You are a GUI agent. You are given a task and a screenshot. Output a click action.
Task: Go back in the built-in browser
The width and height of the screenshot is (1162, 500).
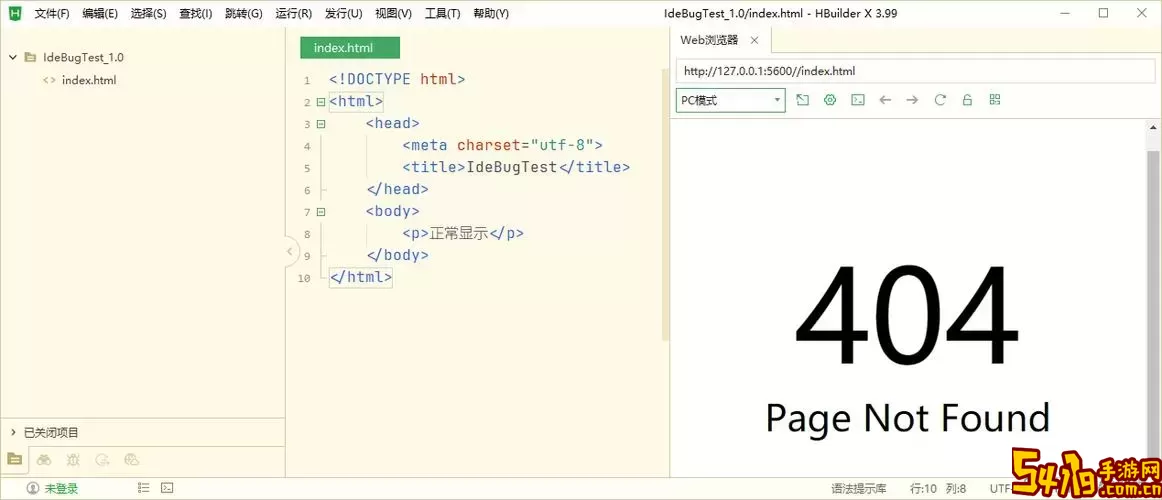(x=885, y=100)
